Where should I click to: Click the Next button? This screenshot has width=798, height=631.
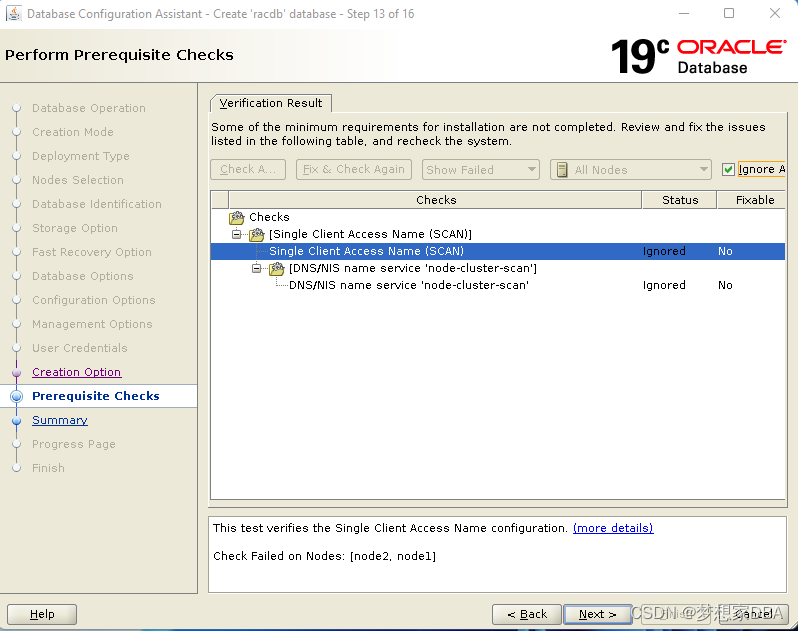pos(597,614)
